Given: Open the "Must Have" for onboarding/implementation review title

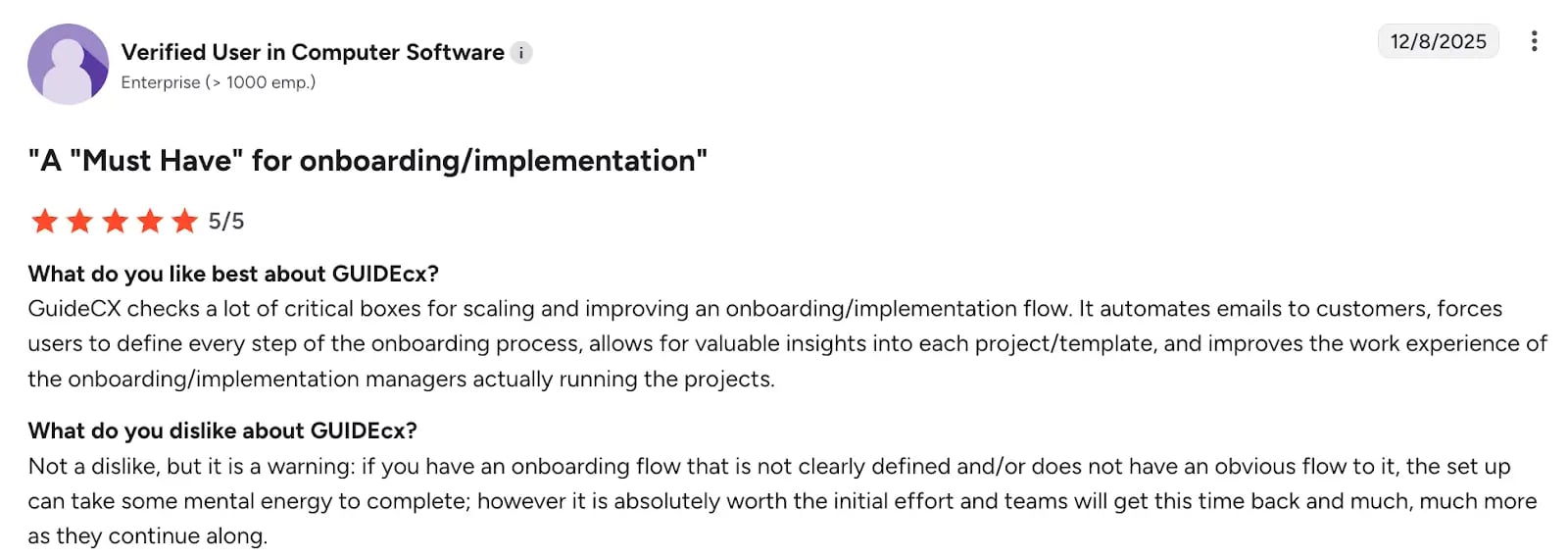Looking at the screenshot, I should click(x=367, y=161).
